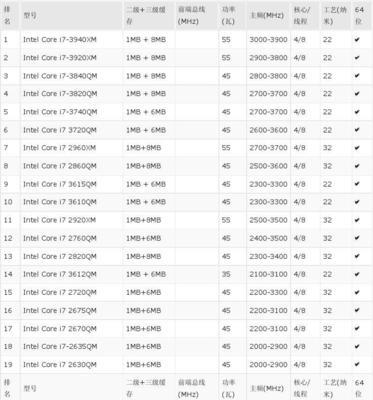Click the Intel Core i7 2860QM model text
Screen dimensions: 373x400
[60, 166]
